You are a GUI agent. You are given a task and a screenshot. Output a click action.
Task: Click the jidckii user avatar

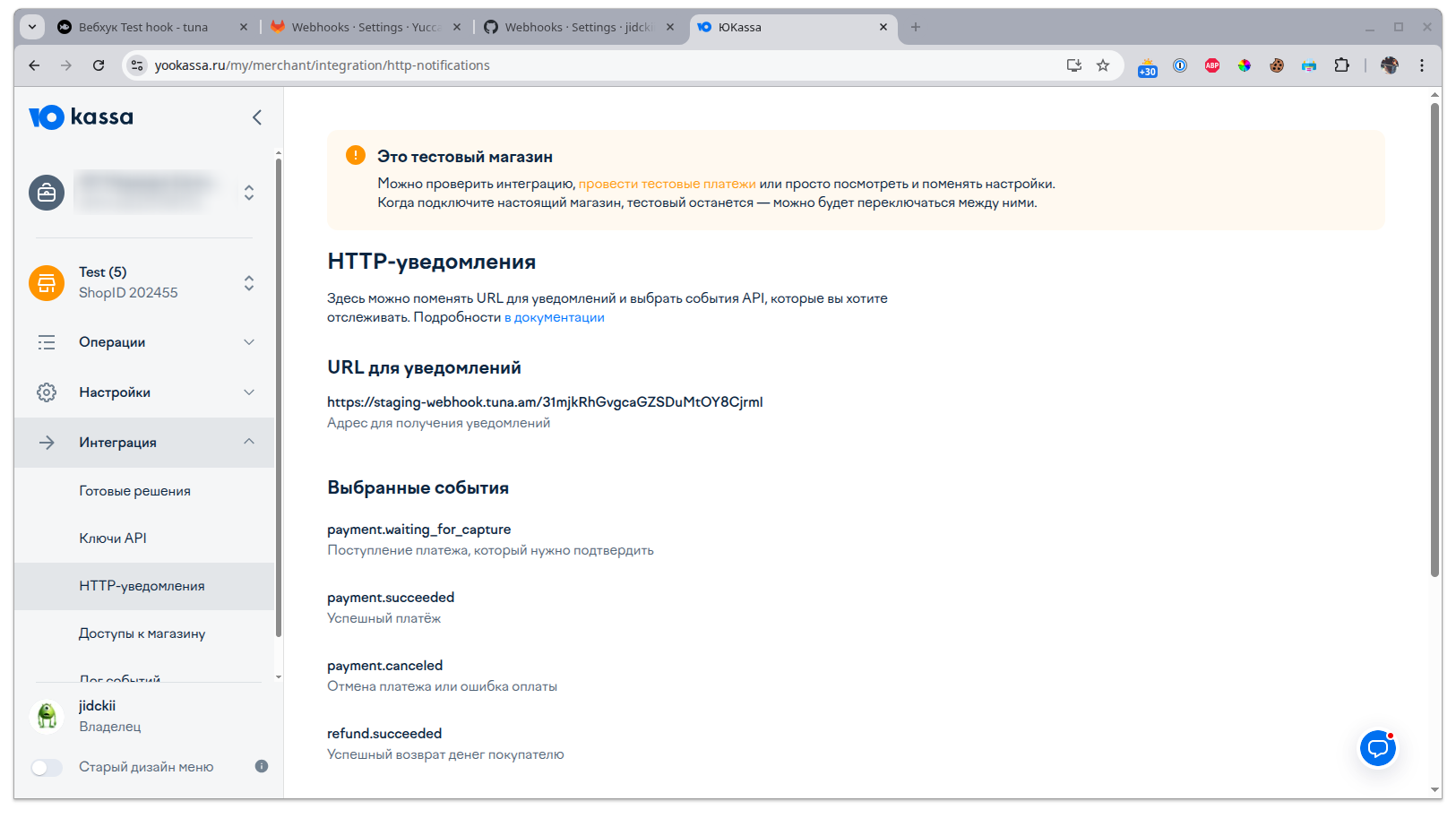(47, 716)
